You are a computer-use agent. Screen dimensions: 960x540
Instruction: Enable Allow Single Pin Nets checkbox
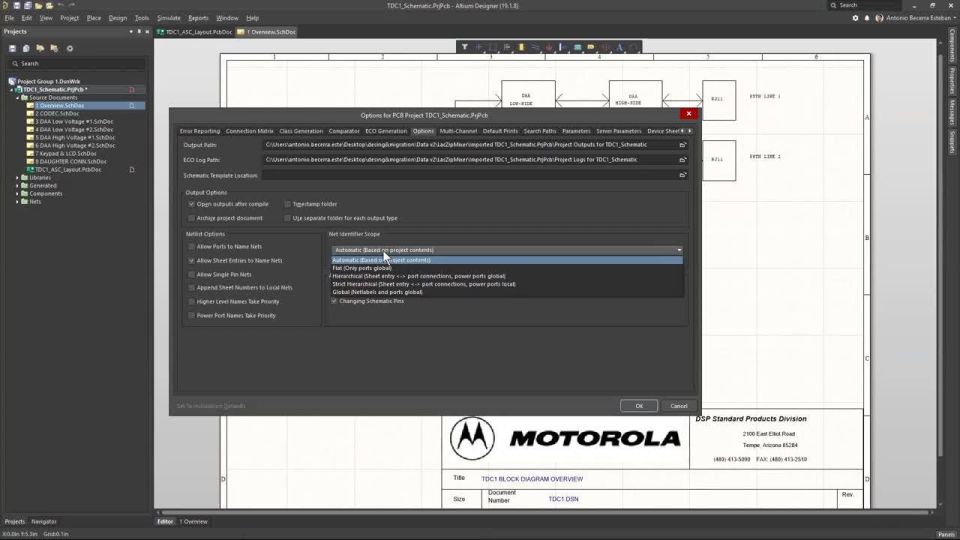(192, 275)
